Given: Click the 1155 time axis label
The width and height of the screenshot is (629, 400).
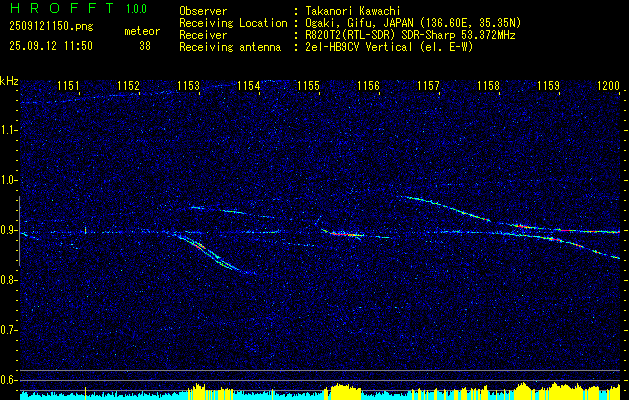Looking at the screenshot, I should click(308, 86).
